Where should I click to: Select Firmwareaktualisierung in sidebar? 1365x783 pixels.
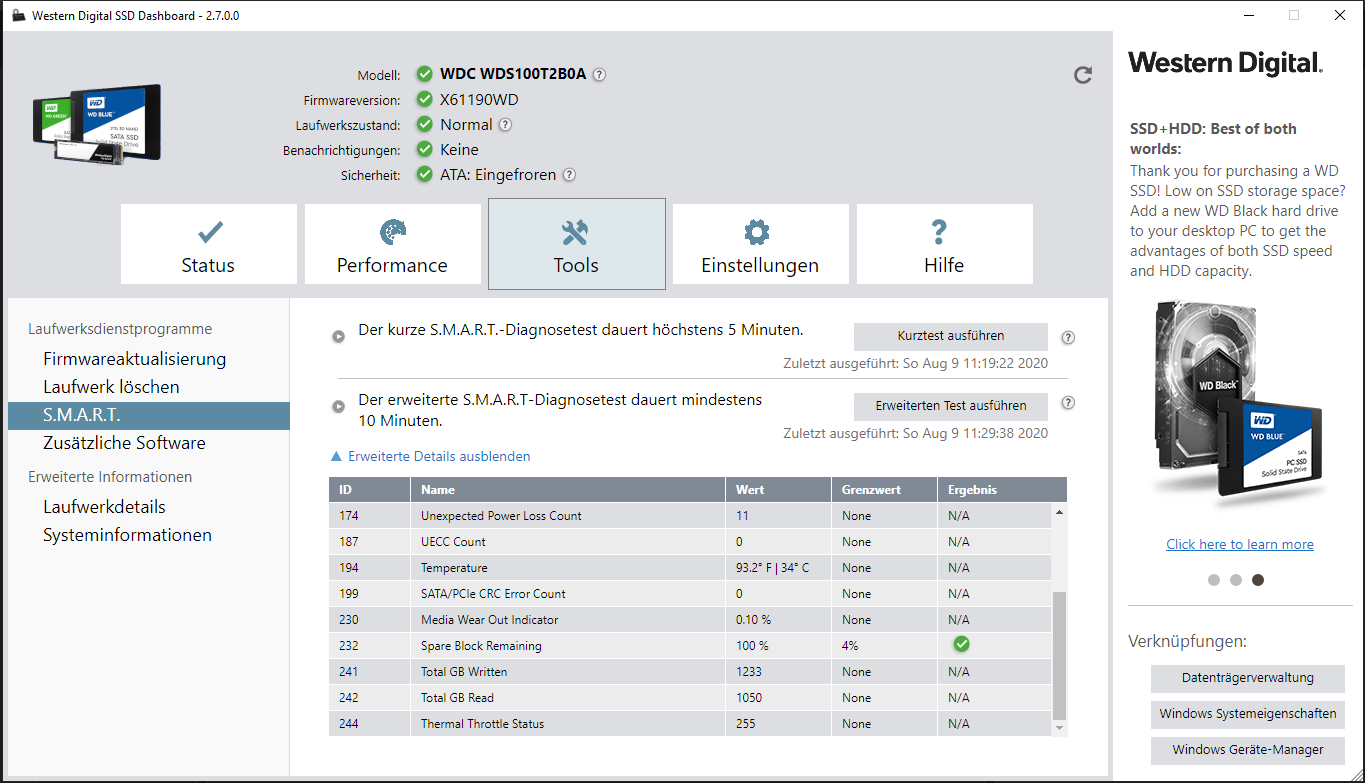click(x=134, y=359)
